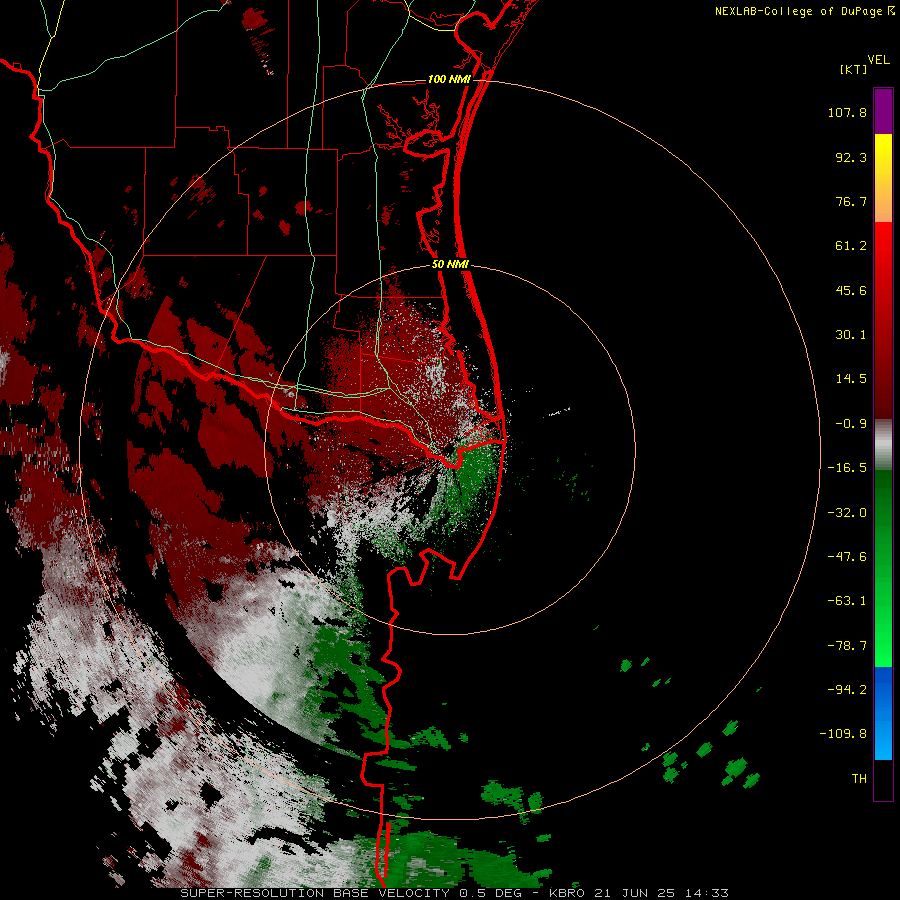Click the [KT] units label
The height and width of the screenshot is (900, 900).
pos(854,69)
